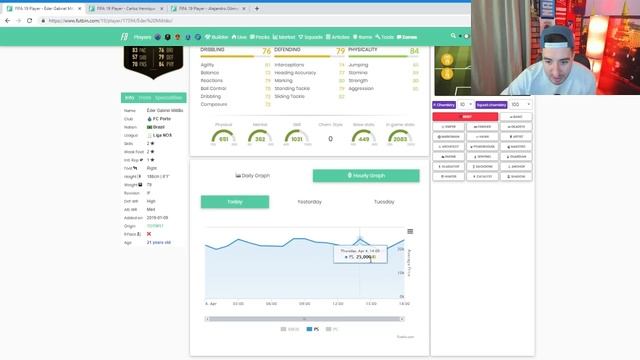Apply the Sniper chemistry style
Screen dimensions: 640x360
point(448,127)
